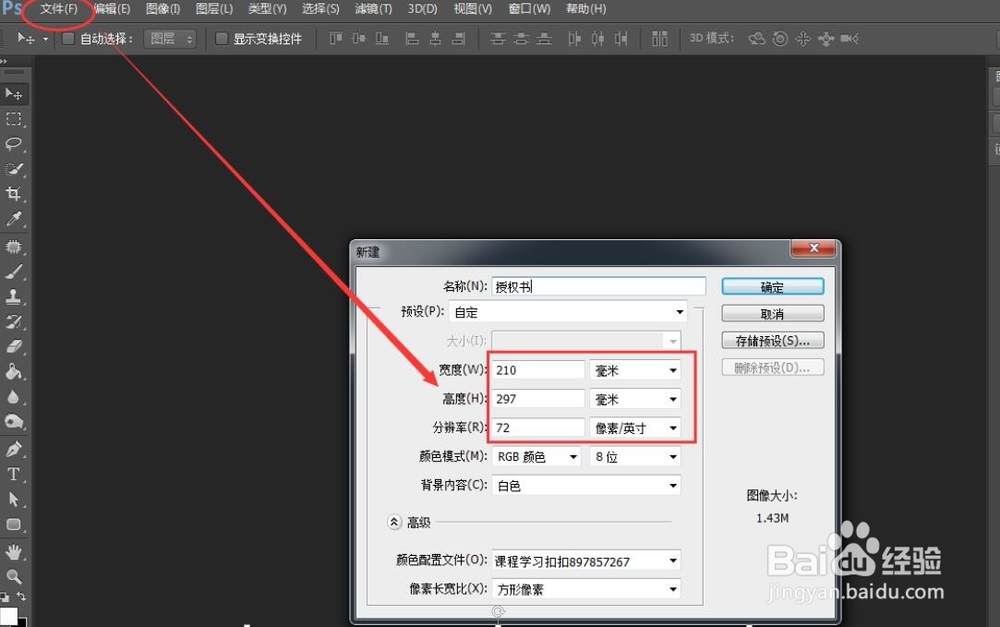This screenshot has height=627, width=1000.
Task: Select the Move tool in the toolbox
Action: (x=13, y=94)
